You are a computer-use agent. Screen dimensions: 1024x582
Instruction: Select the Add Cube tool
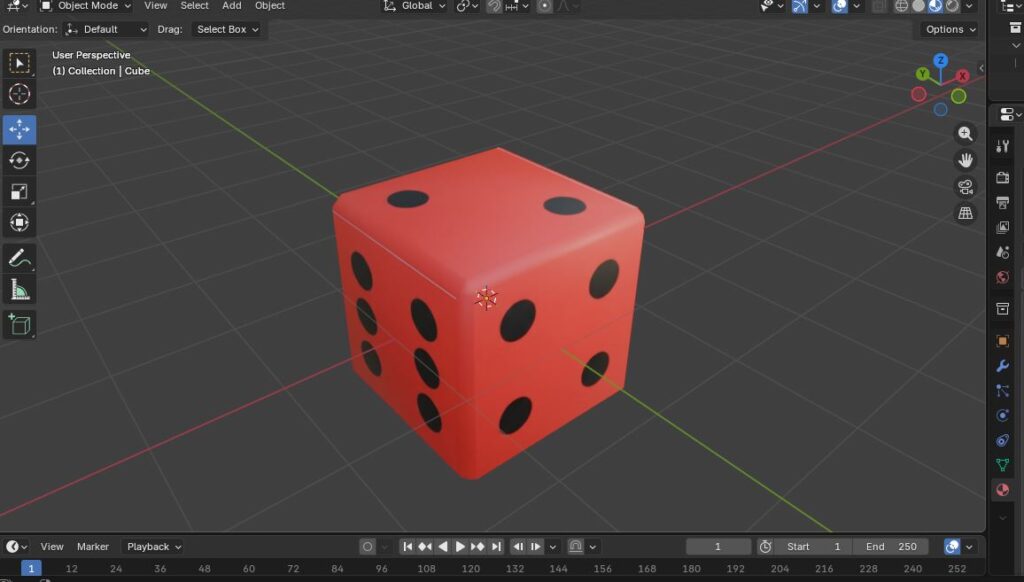coord(19,325)
